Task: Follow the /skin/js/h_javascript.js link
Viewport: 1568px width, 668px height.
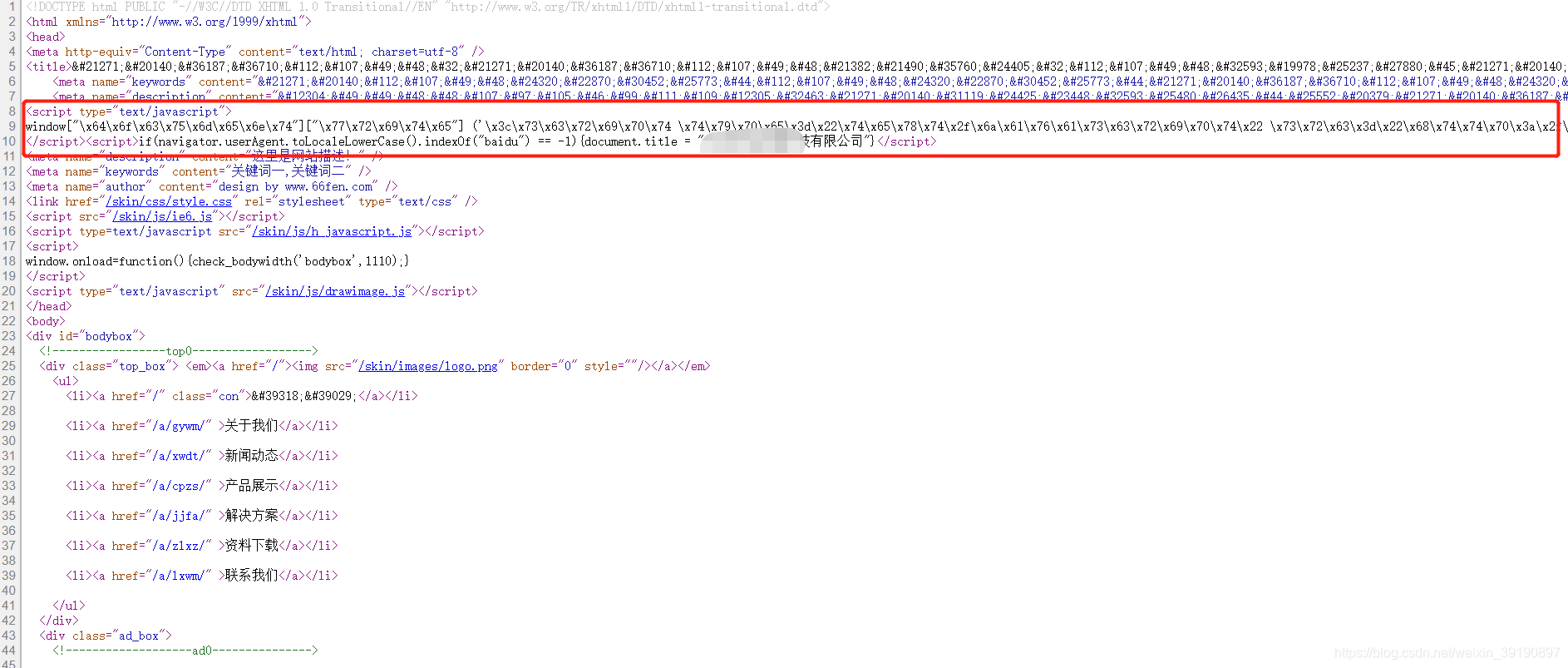Action: (332, 231)
